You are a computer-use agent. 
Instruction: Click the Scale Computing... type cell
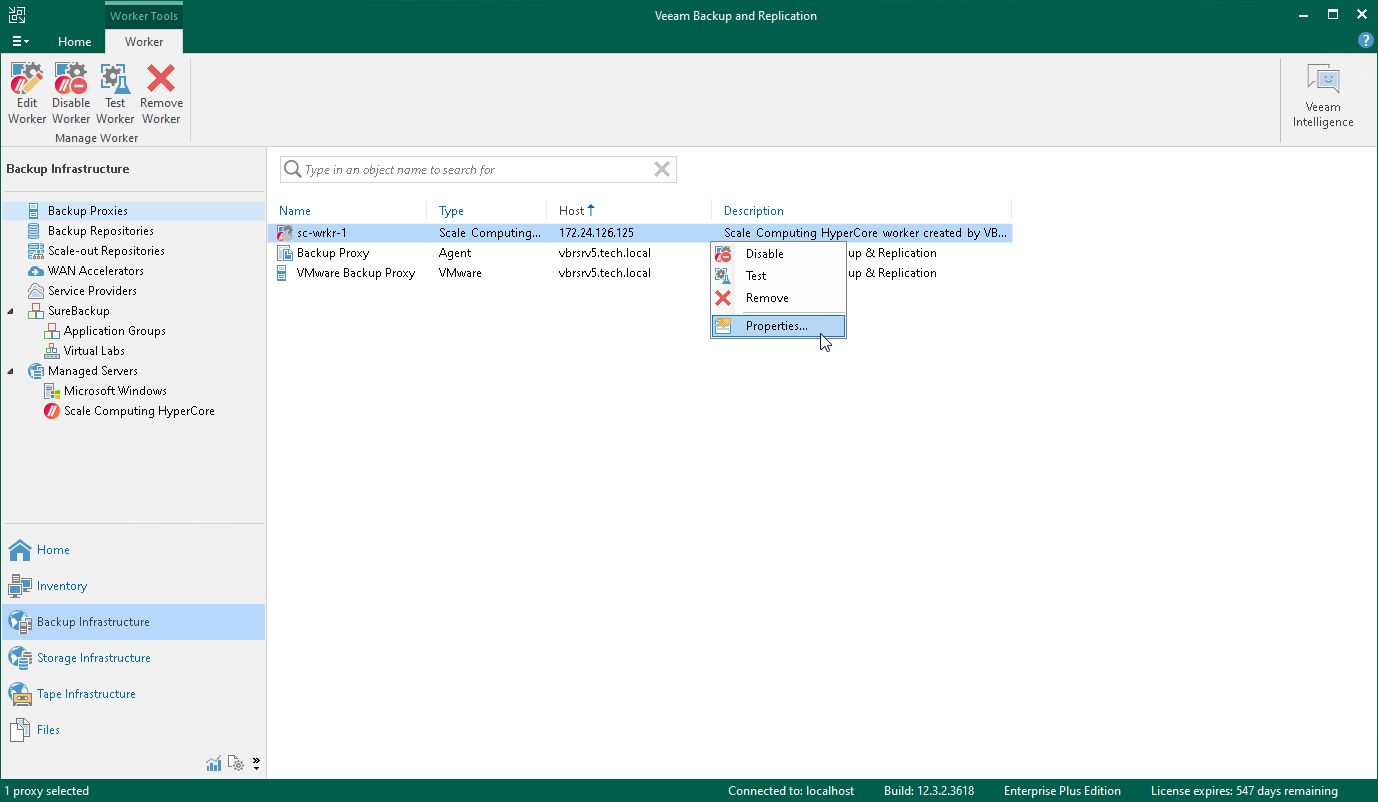tap(490, 233)
